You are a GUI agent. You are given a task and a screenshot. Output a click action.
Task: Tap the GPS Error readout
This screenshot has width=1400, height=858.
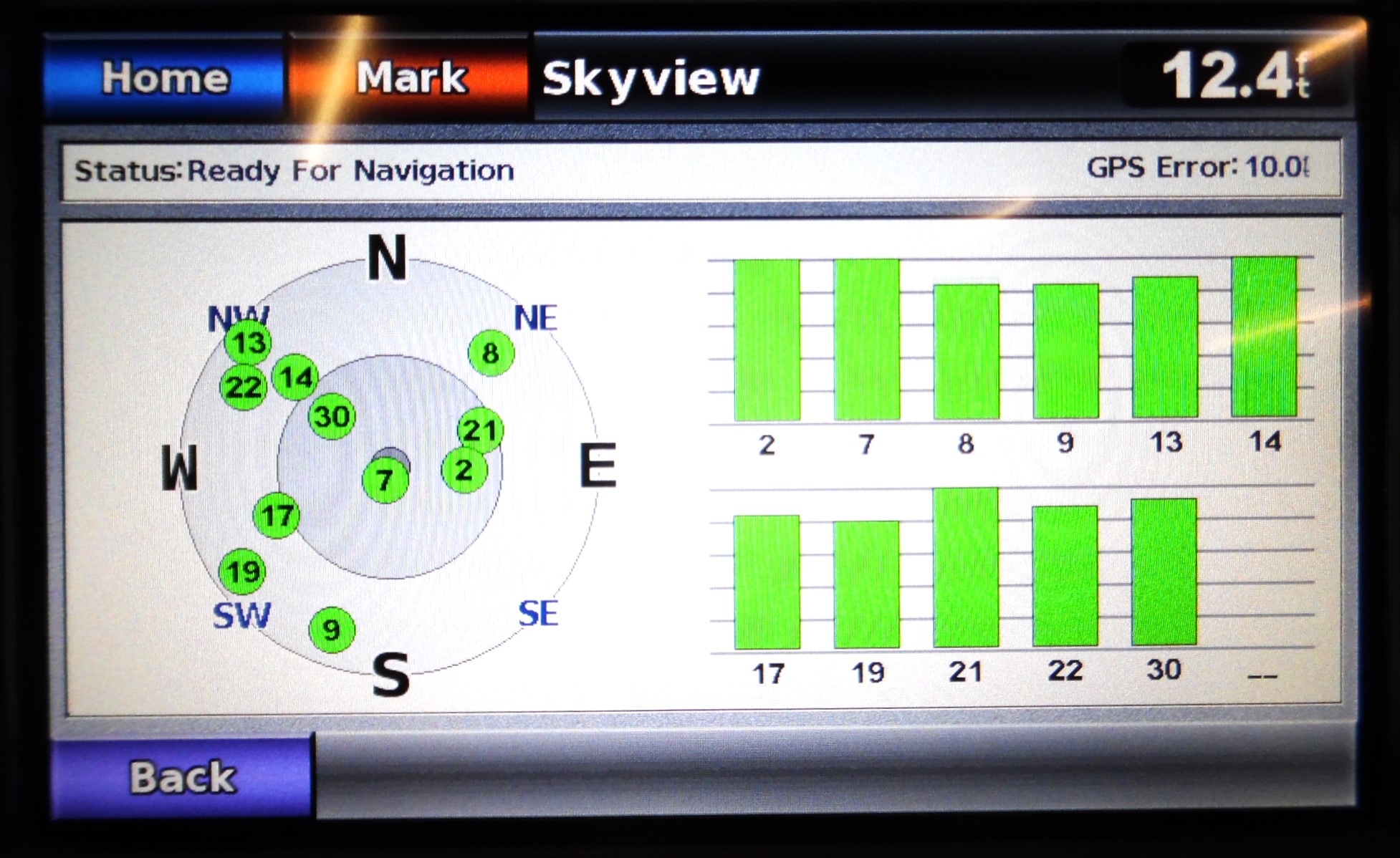click(x=1198, y=168)
